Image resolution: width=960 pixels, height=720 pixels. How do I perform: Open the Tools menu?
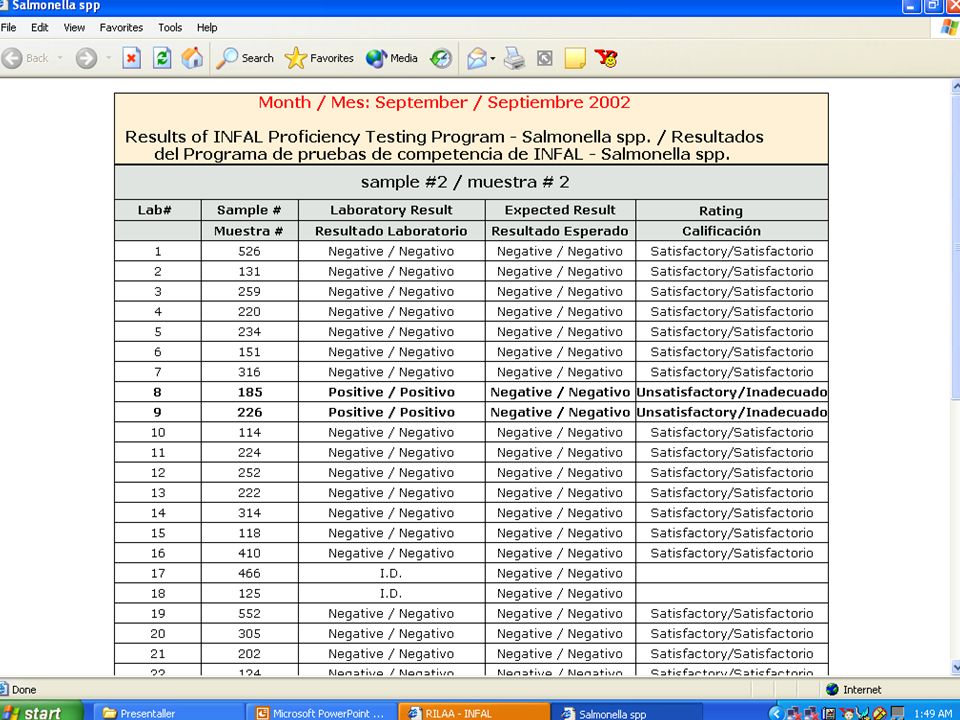pos(170,28)
